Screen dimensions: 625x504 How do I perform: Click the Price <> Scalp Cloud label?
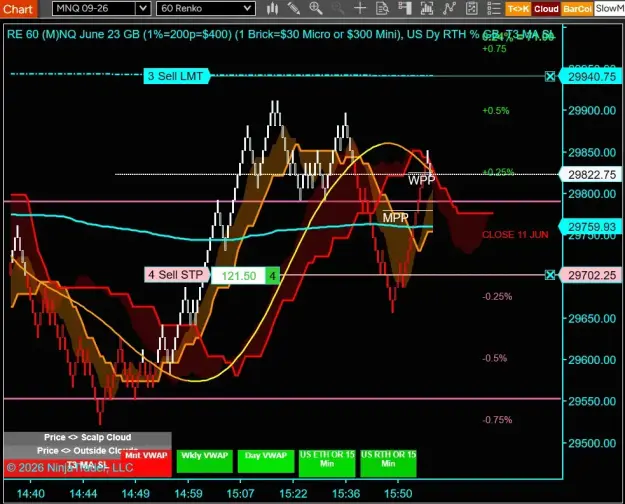[x=88, y=437]
